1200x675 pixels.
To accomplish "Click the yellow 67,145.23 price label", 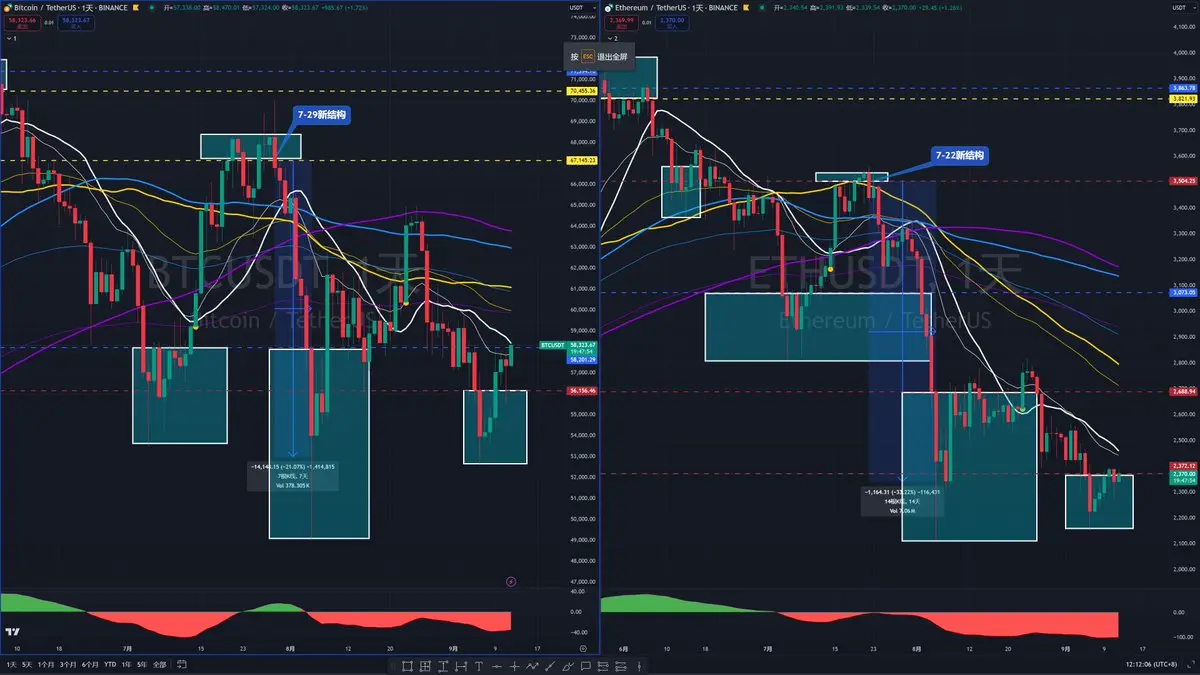I will pos(582,160).
